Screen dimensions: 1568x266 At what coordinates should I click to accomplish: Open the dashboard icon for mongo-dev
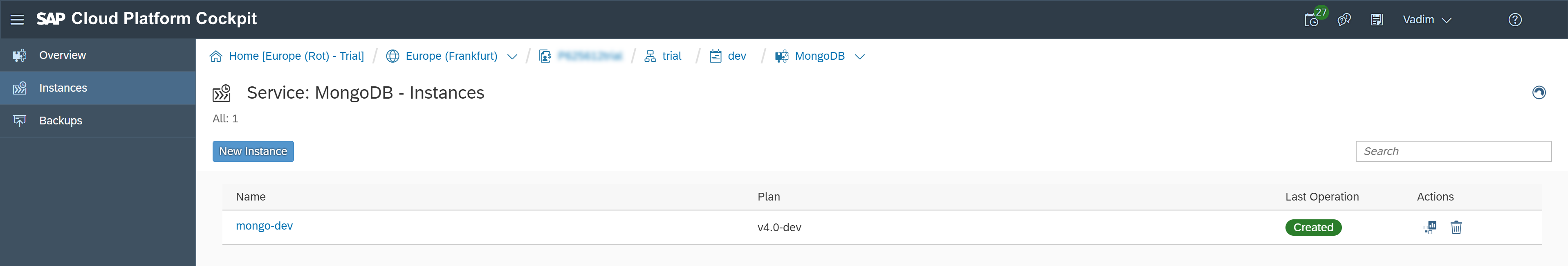pyautogui.click(x=1429, y=228)
